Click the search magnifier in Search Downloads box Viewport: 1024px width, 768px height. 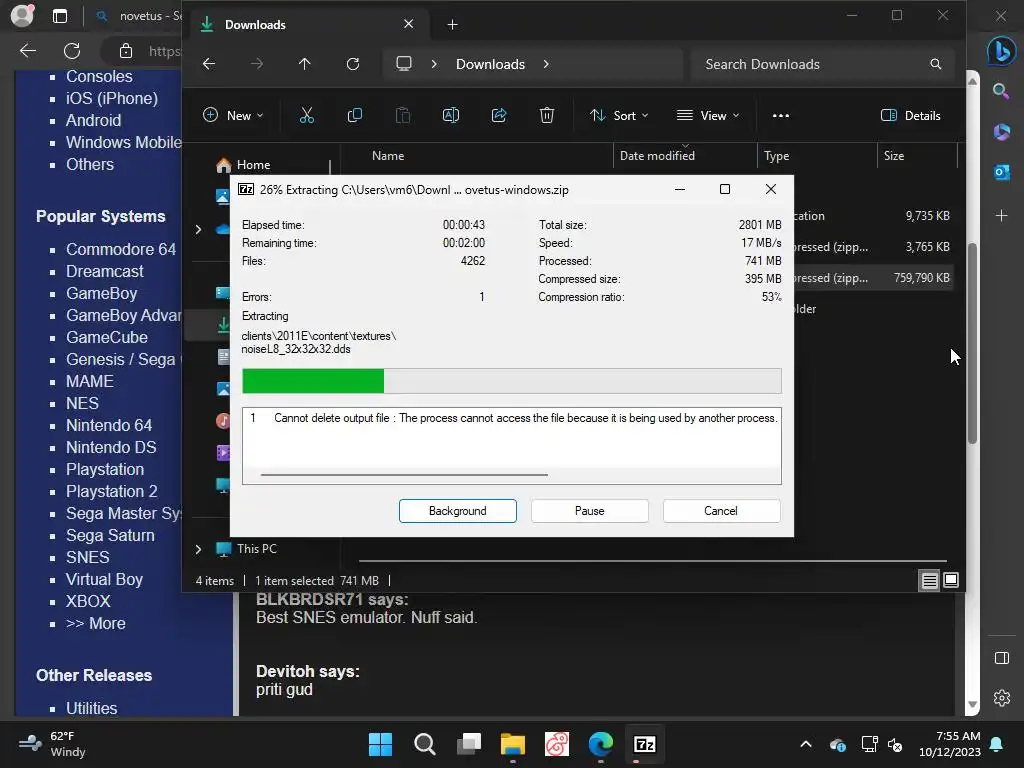[x=936, y=64]
